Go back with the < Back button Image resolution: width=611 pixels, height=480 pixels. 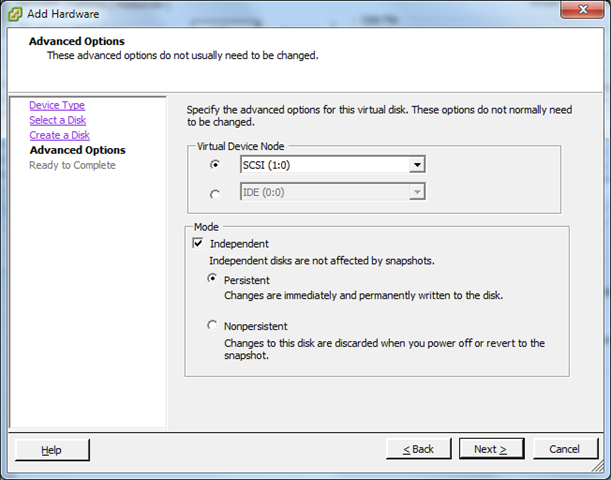(x=418, y=449)
